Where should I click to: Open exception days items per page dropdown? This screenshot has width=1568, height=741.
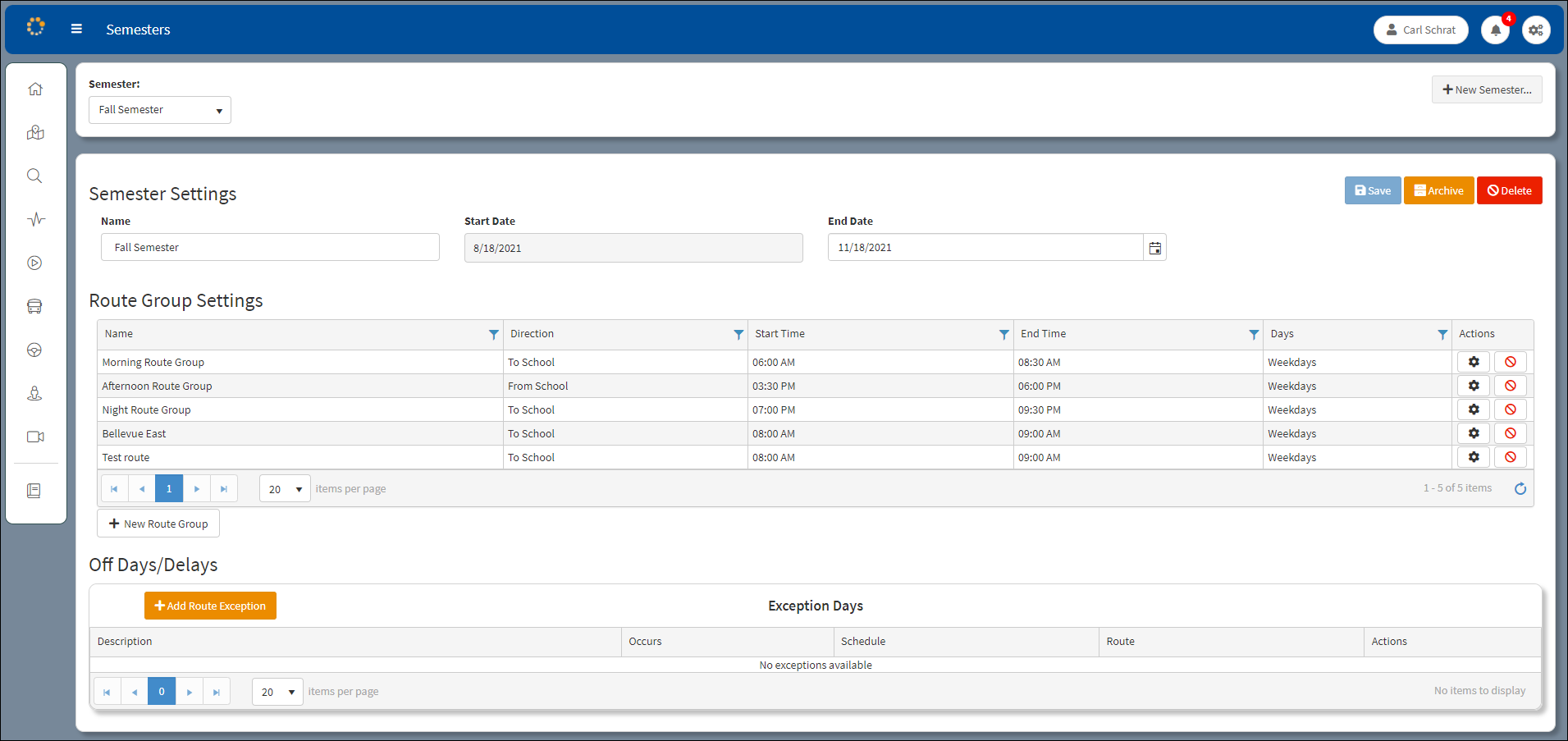(x=277, y=692)
